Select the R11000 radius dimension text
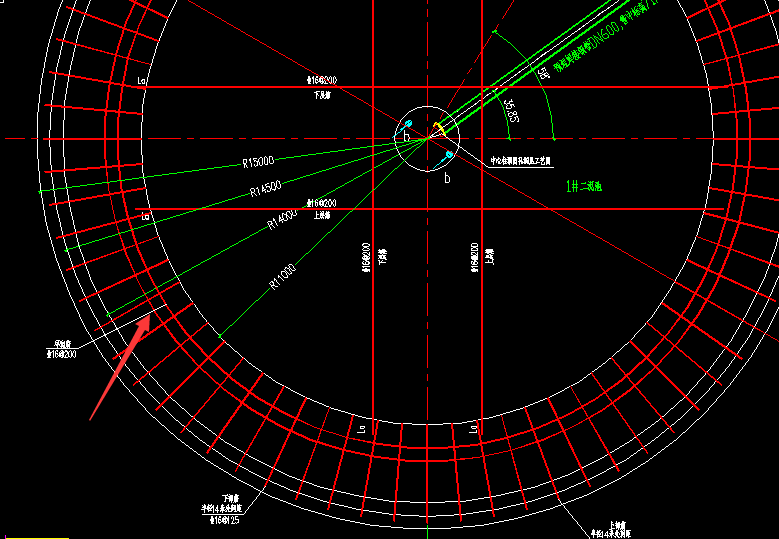 tap(283, 276)
